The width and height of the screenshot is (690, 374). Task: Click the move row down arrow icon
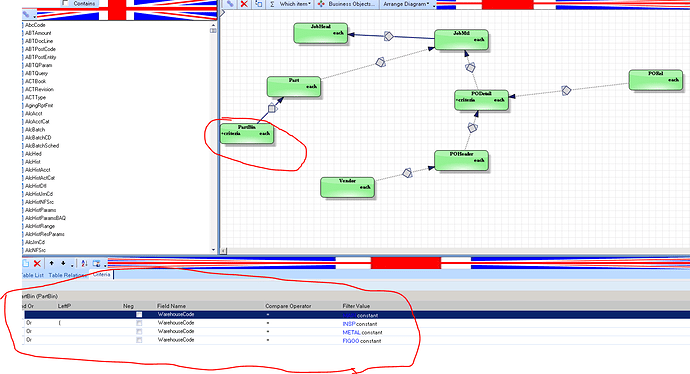click(x=63, y=263)
